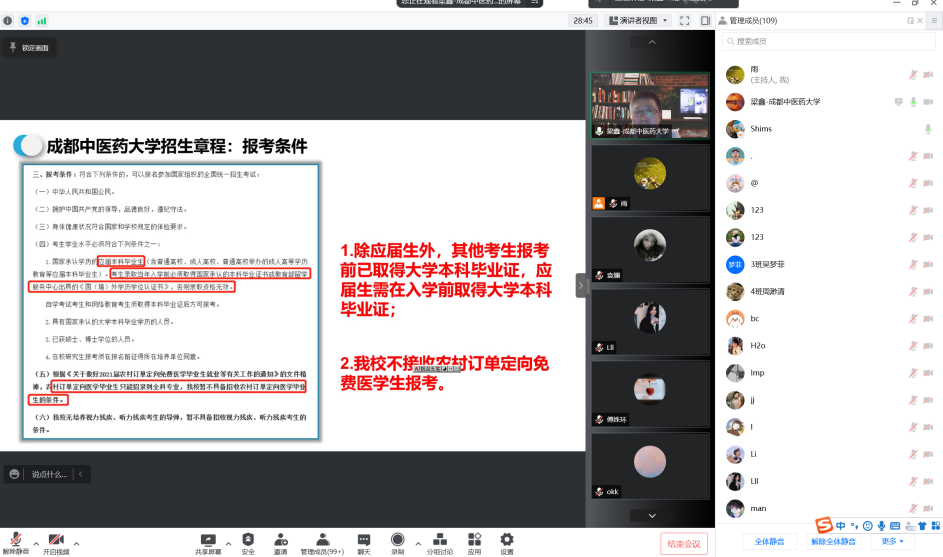
Task: Toggle the side panel layout icon
Action: coord(705,20)
